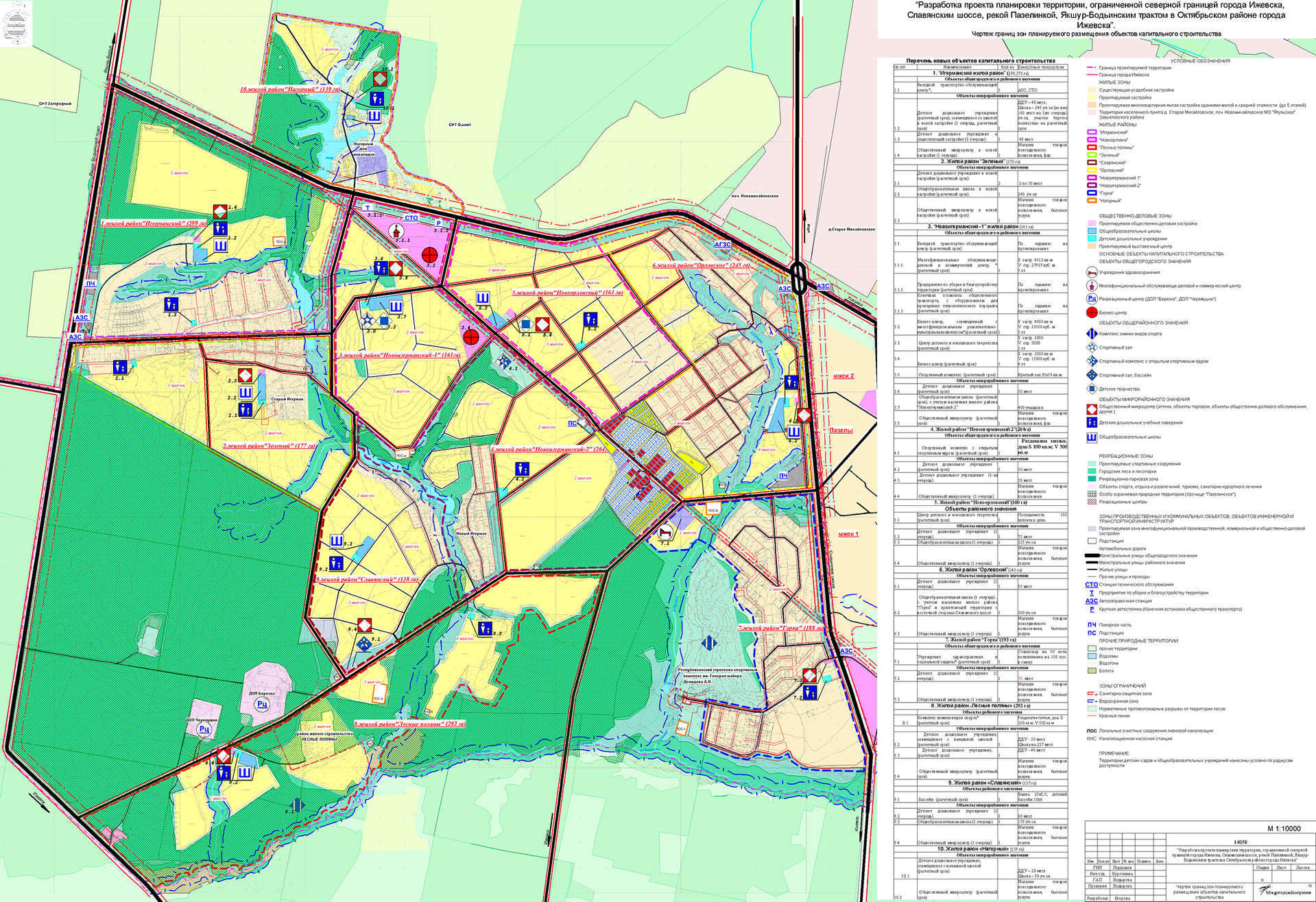Click the table heading Перечень новых объектов
The width and height of the screenshot is (1316, 902).
tap(973, 61)
